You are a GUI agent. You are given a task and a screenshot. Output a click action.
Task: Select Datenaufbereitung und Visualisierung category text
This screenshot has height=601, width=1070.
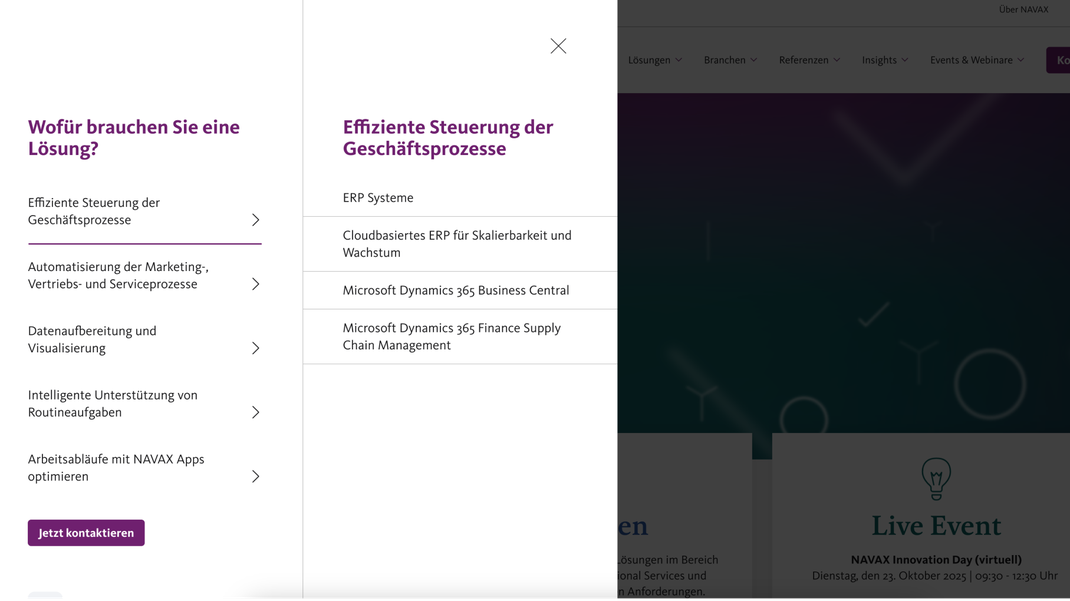(92, 339)
